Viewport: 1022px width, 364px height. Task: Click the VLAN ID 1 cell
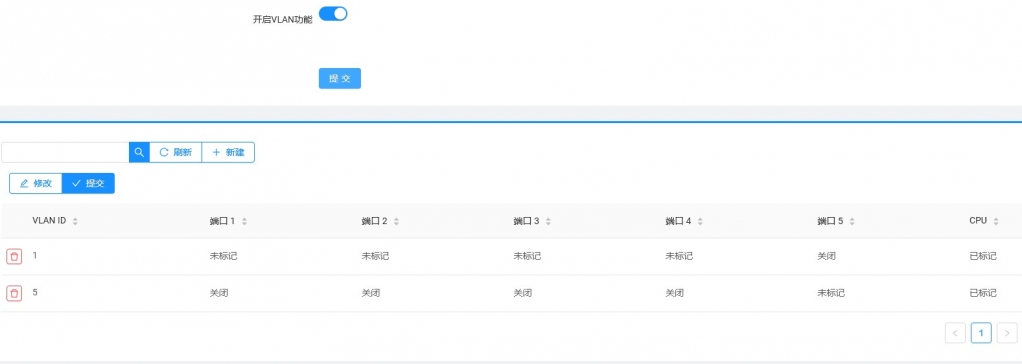[x=35, y=256]
